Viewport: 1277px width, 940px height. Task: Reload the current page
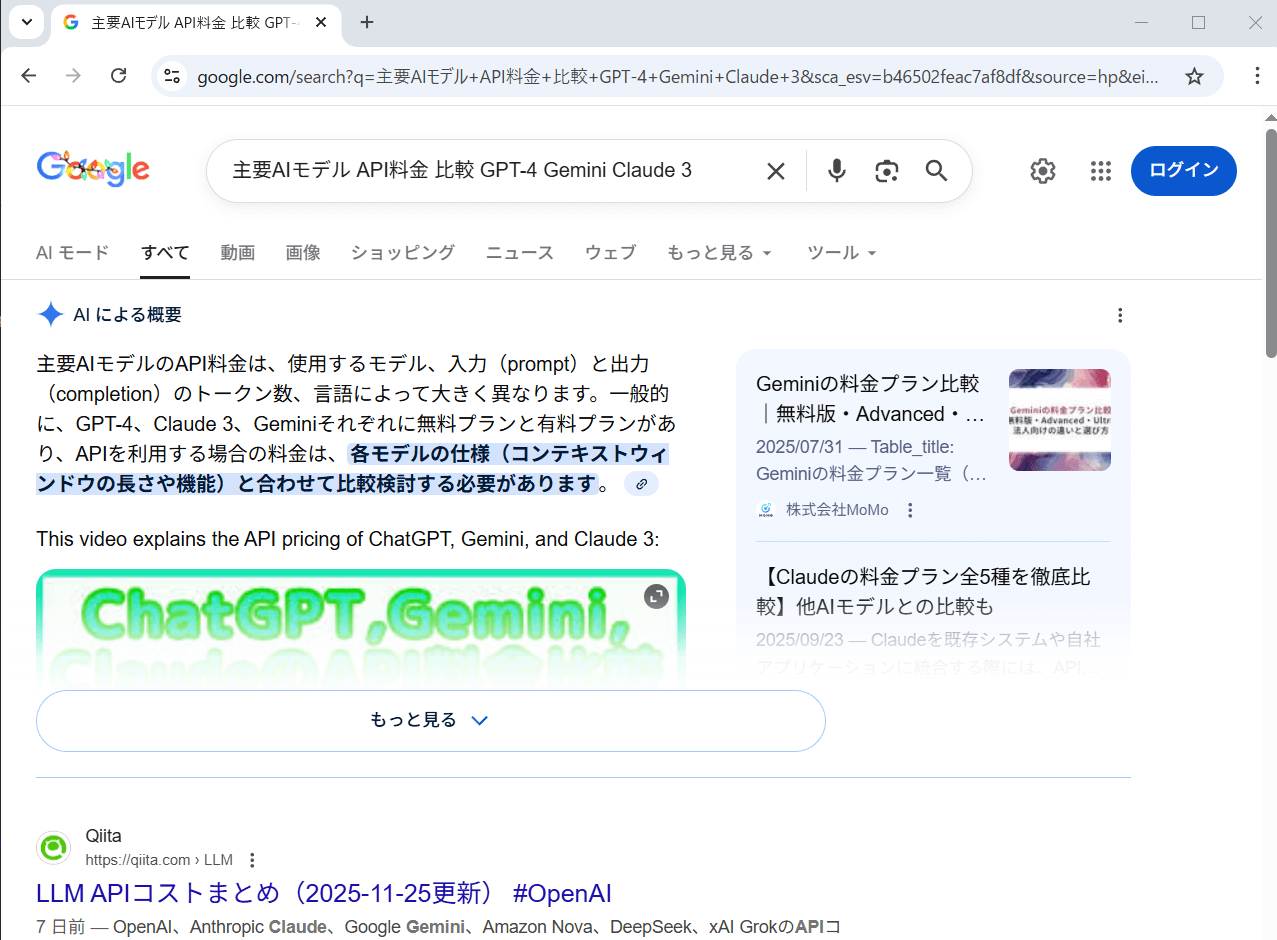tap(118, 76)
